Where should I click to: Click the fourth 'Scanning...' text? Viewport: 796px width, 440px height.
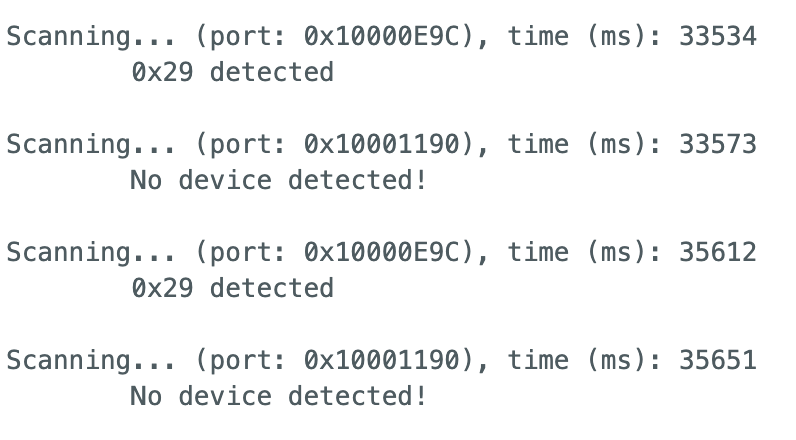pyautogui.click(x=91, y=361)
